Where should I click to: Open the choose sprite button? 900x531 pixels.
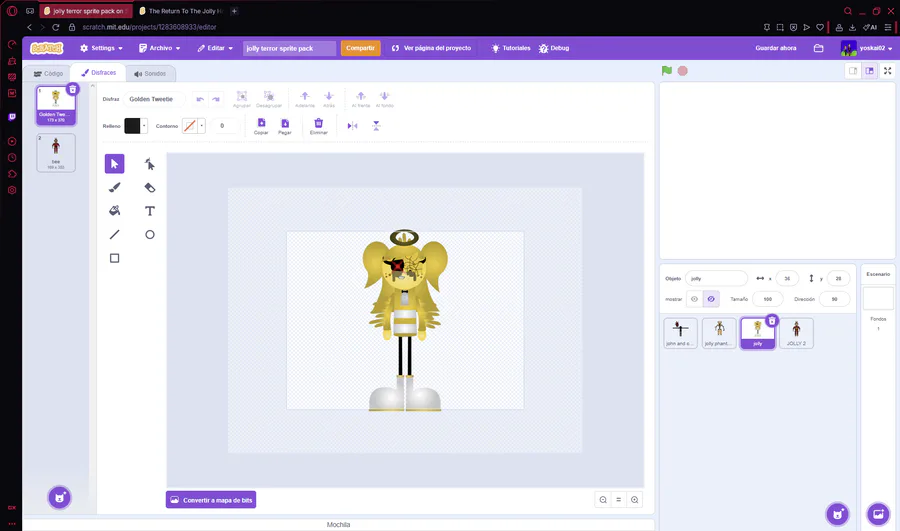(x=837, y=514)
